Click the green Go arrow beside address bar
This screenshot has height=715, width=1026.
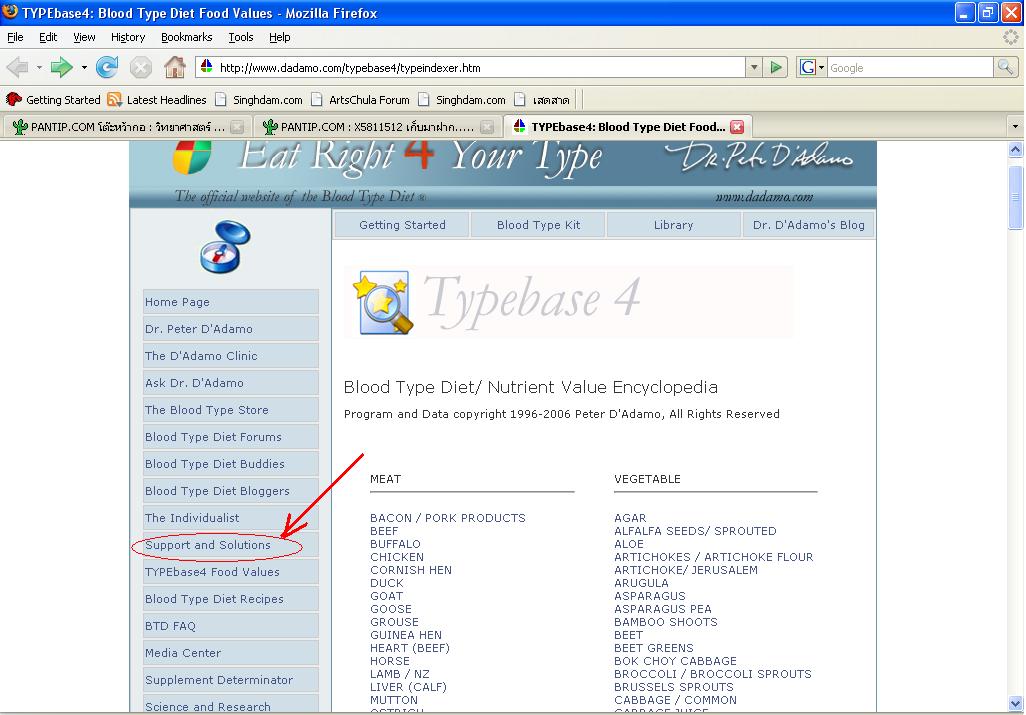tap(776, 67)
